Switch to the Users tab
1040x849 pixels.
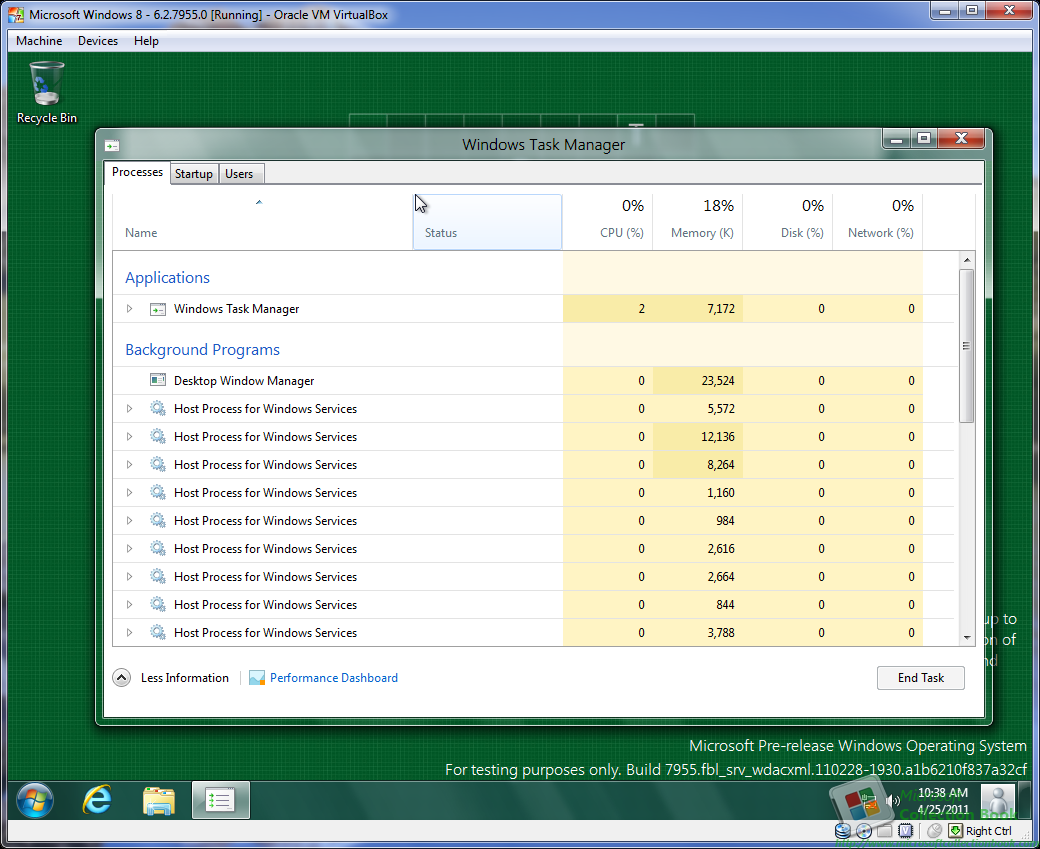coord(239,174)
